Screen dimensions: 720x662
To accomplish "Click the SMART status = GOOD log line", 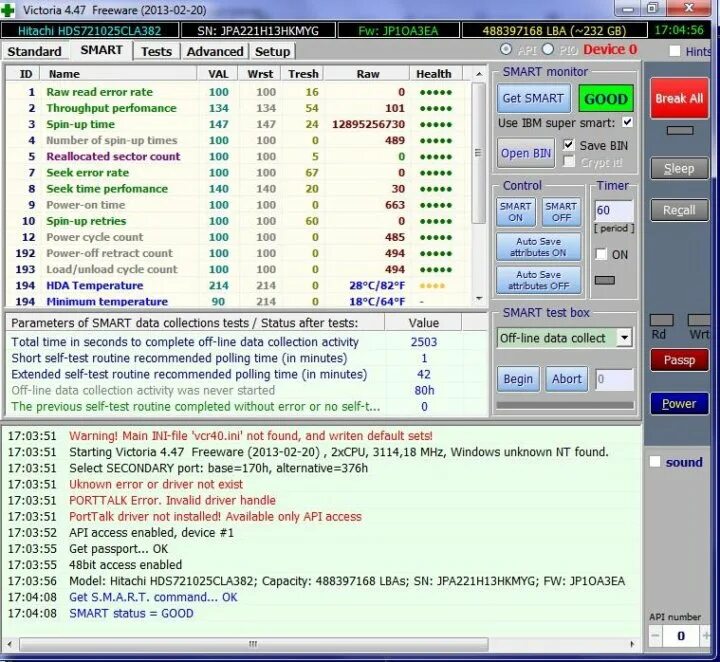I will click(x=131, y=613).
